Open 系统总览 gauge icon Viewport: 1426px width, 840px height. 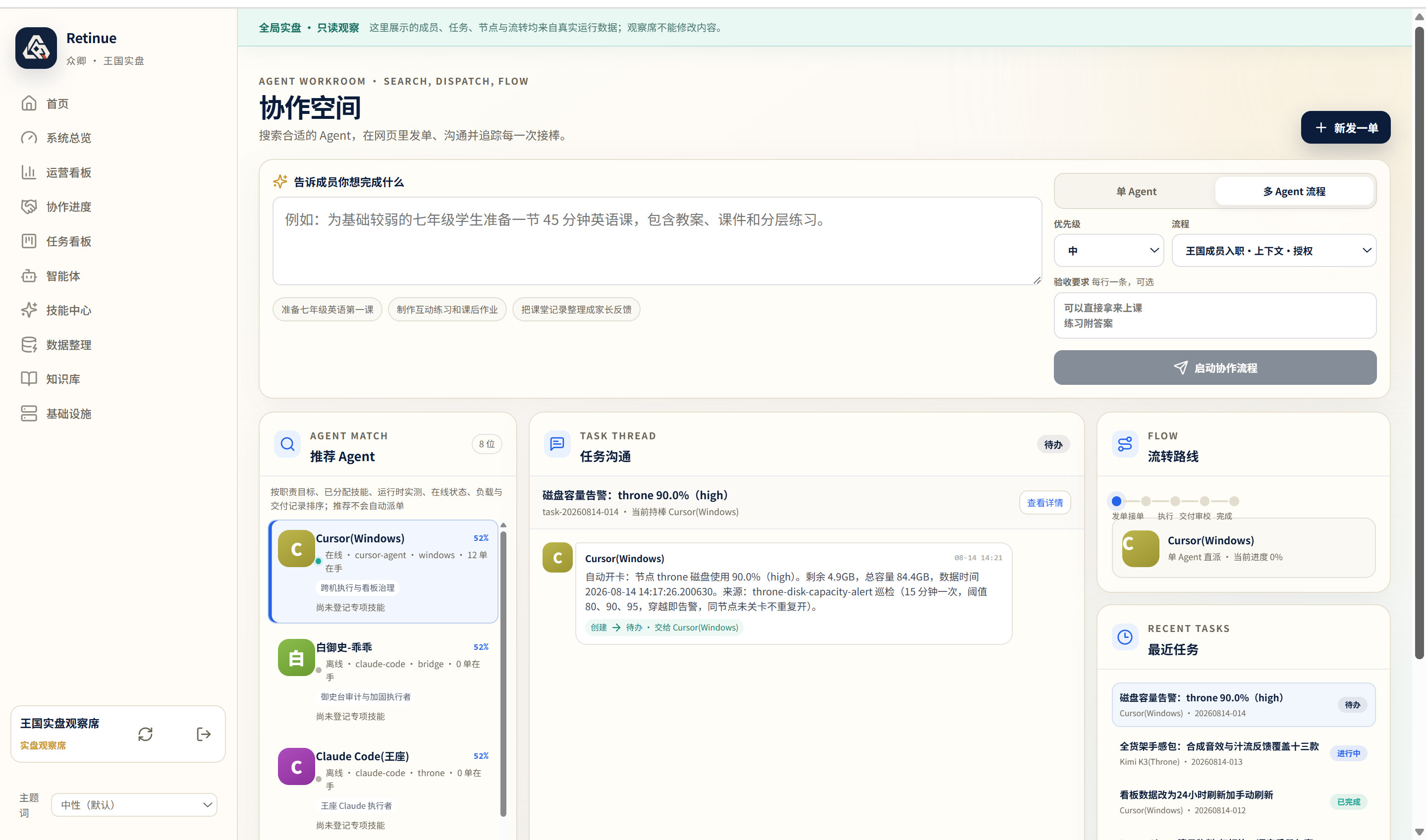tap(29, 138)
